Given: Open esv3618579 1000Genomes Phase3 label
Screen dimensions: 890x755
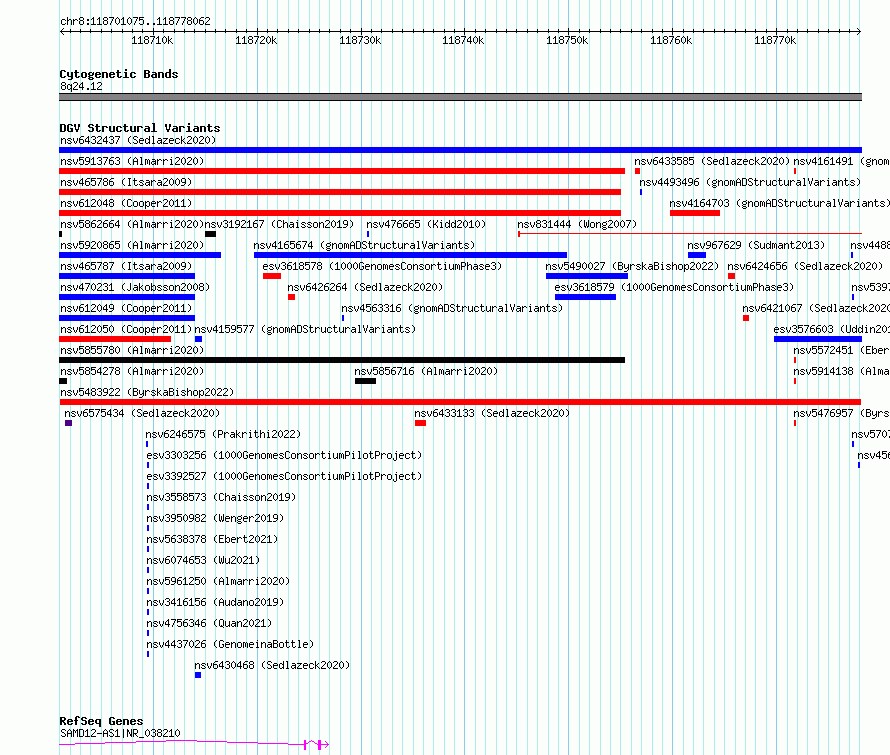Looking at the screenshot, I should [x=674, y=287].
